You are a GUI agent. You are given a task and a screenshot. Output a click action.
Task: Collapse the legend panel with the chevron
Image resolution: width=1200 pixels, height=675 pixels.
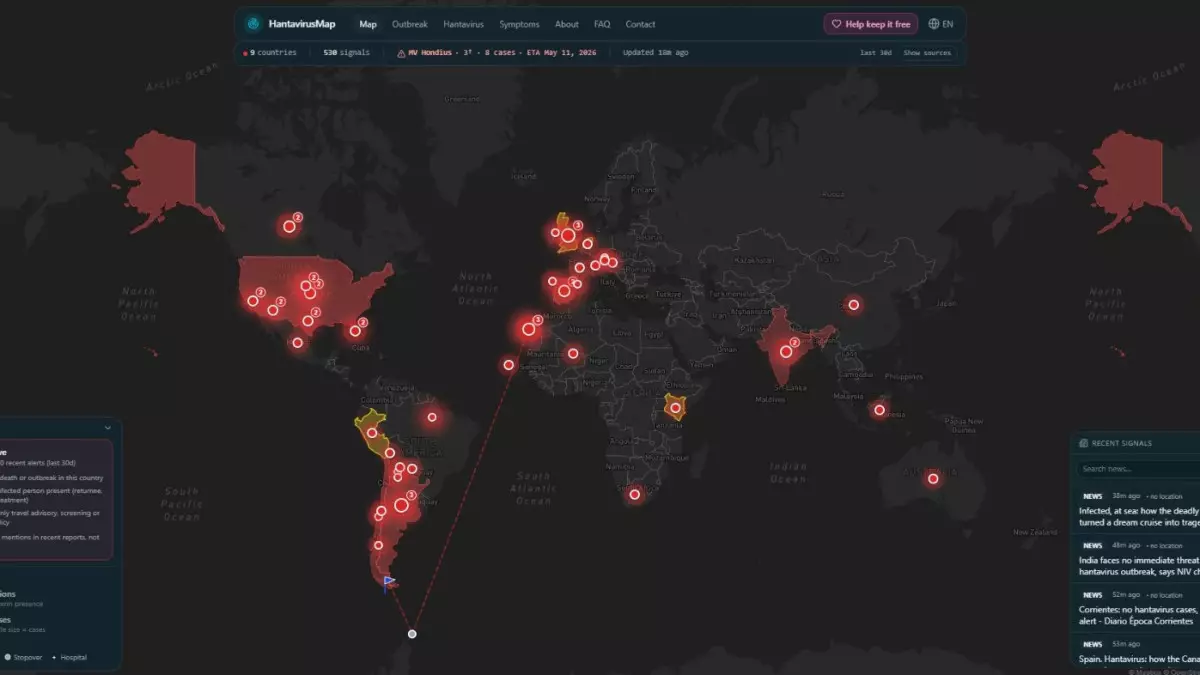[107, 428]
